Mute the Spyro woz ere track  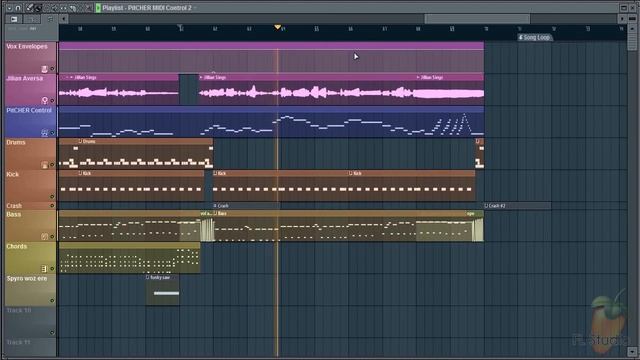point(52,300)
